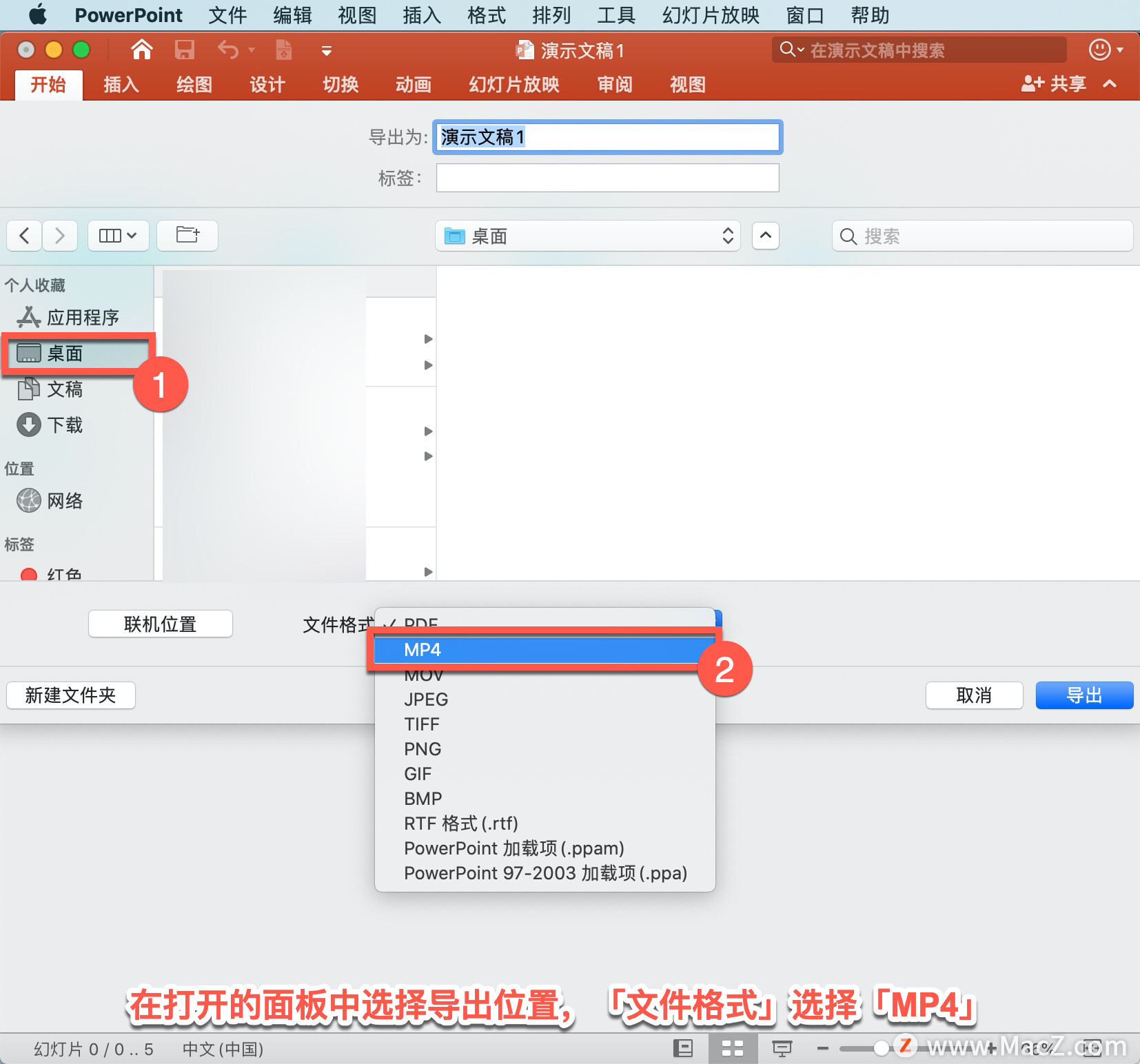Choose JPEG from the file format list

[x=545, y=699]
